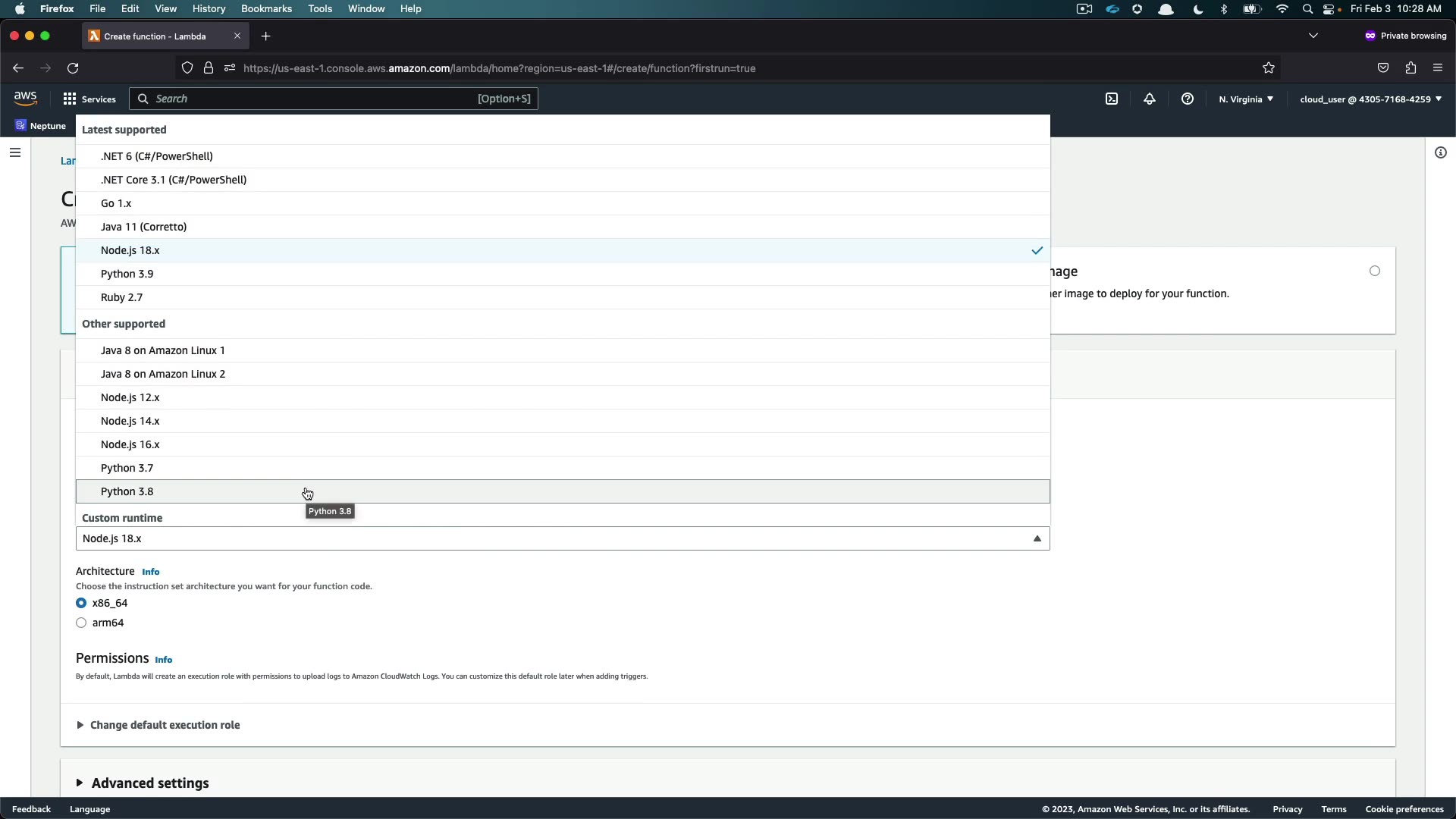Choose Python 3.8 from runtime list

pyautogui.click(x=127, y=491)
